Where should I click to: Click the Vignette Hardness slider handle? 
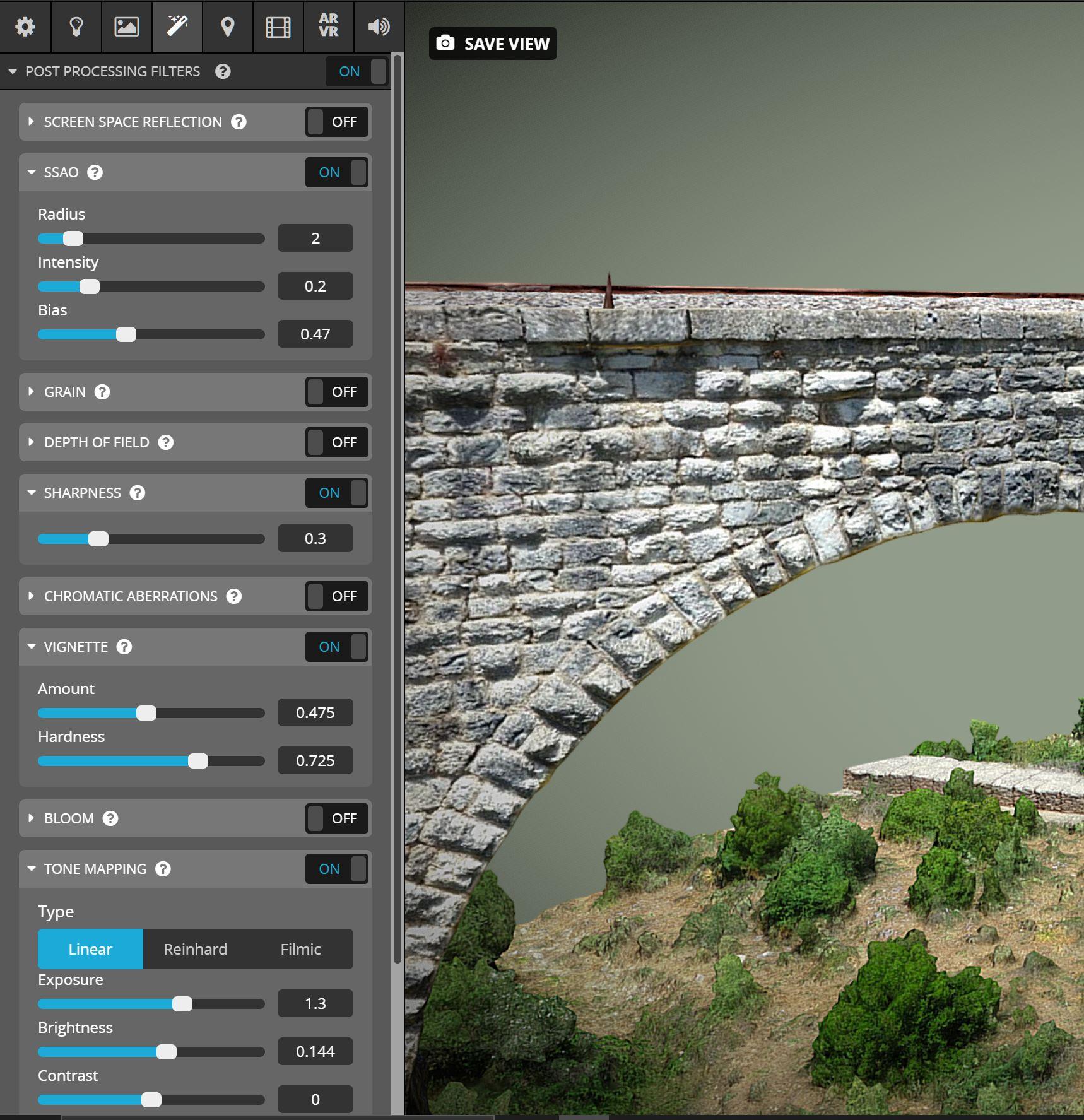click(198, 761)
